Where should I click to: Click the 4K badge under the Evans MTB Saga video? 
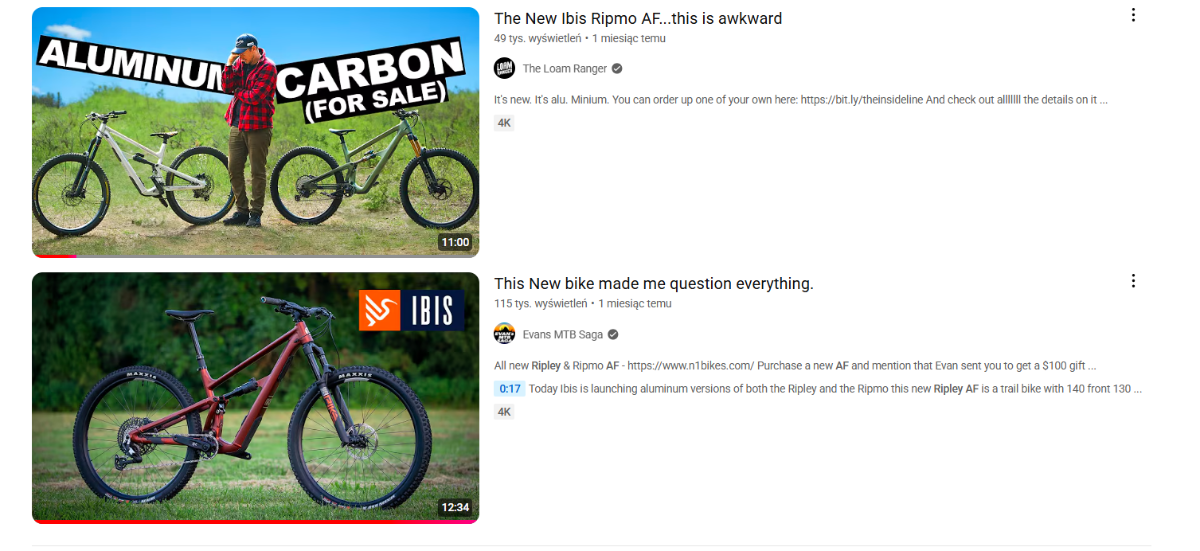[x=504, y=412]
